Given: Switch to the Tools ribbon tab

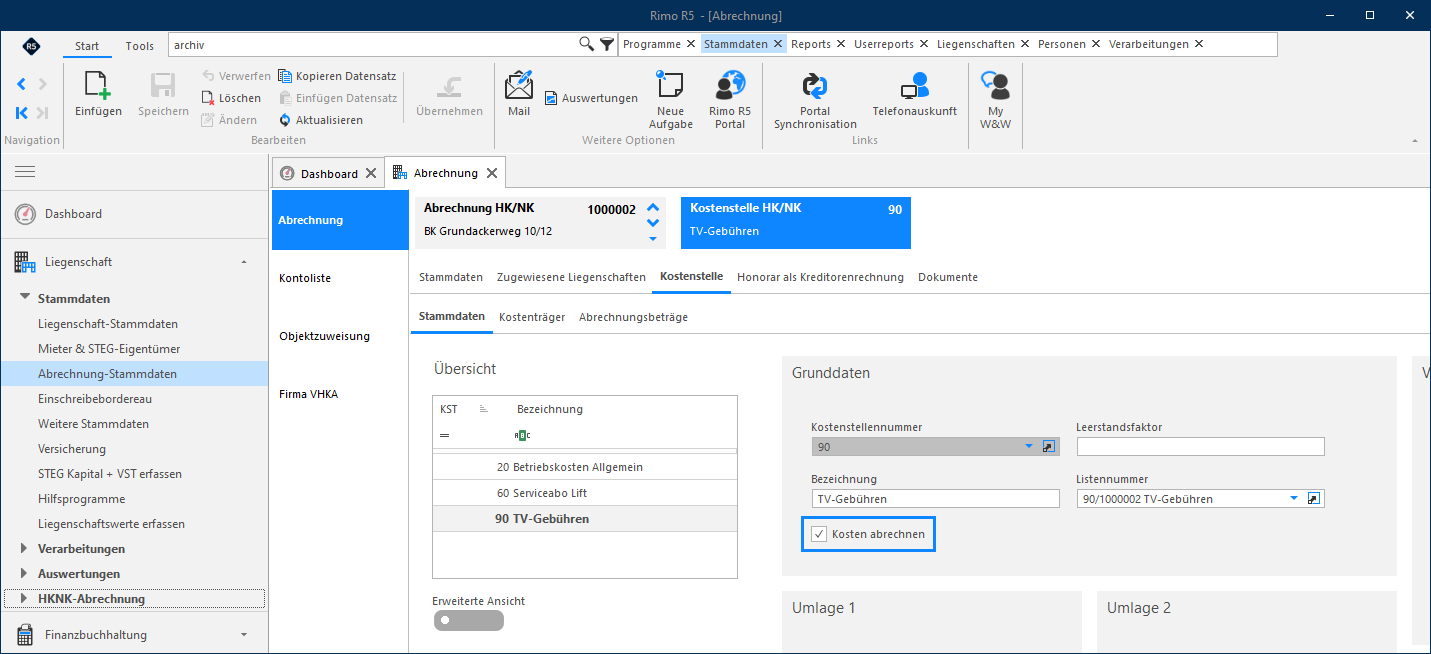Looking at the screenshot, I should (x=140, y=46).
